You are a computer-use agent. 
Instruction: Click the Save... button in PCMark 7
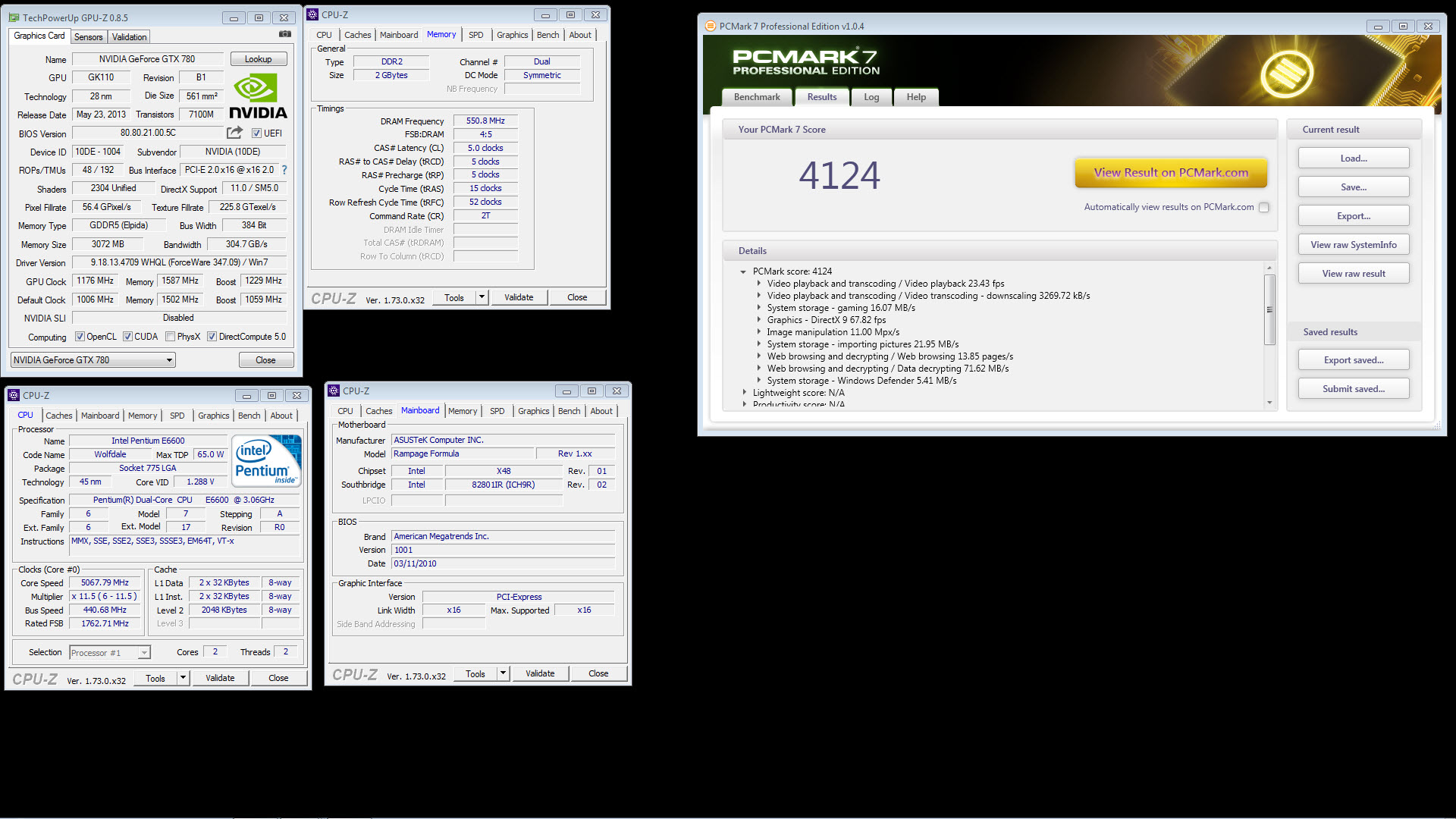tap(1354, 187)
